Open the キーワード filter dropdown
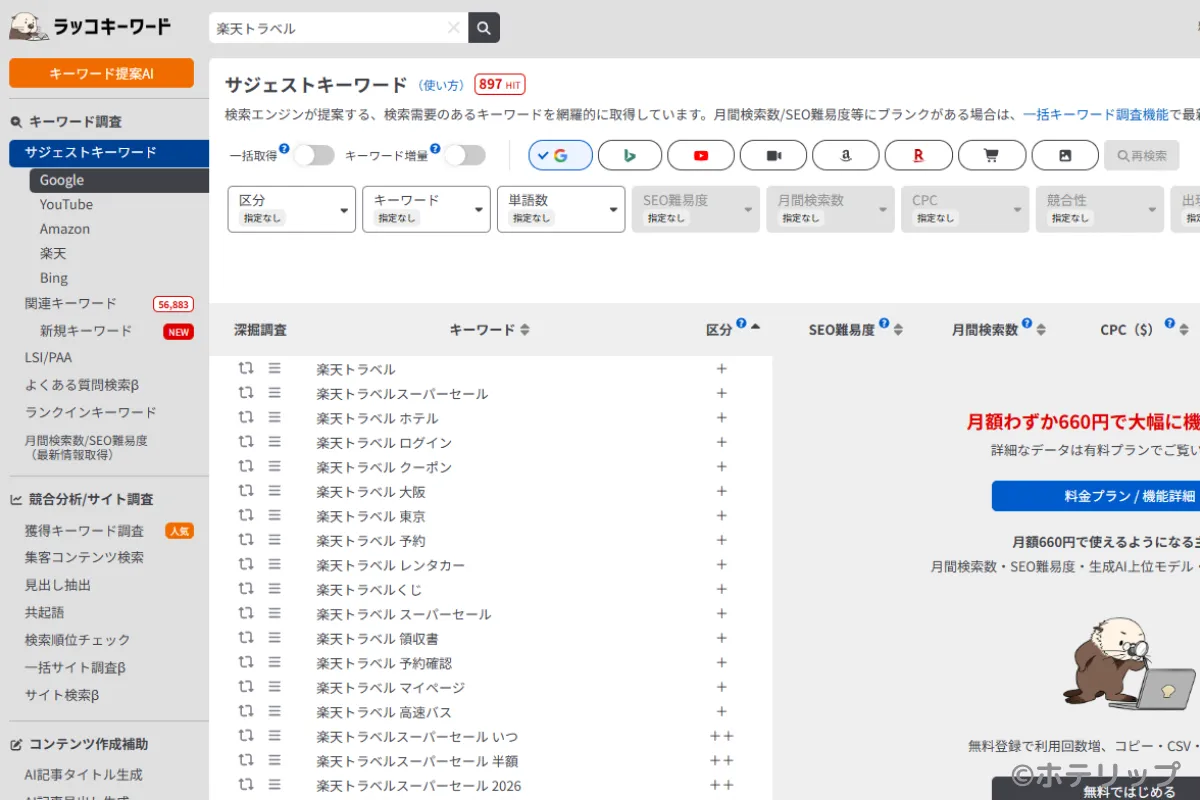This screenshot has width=1200, height=800. pyautogui.click(x=426, y=209)
